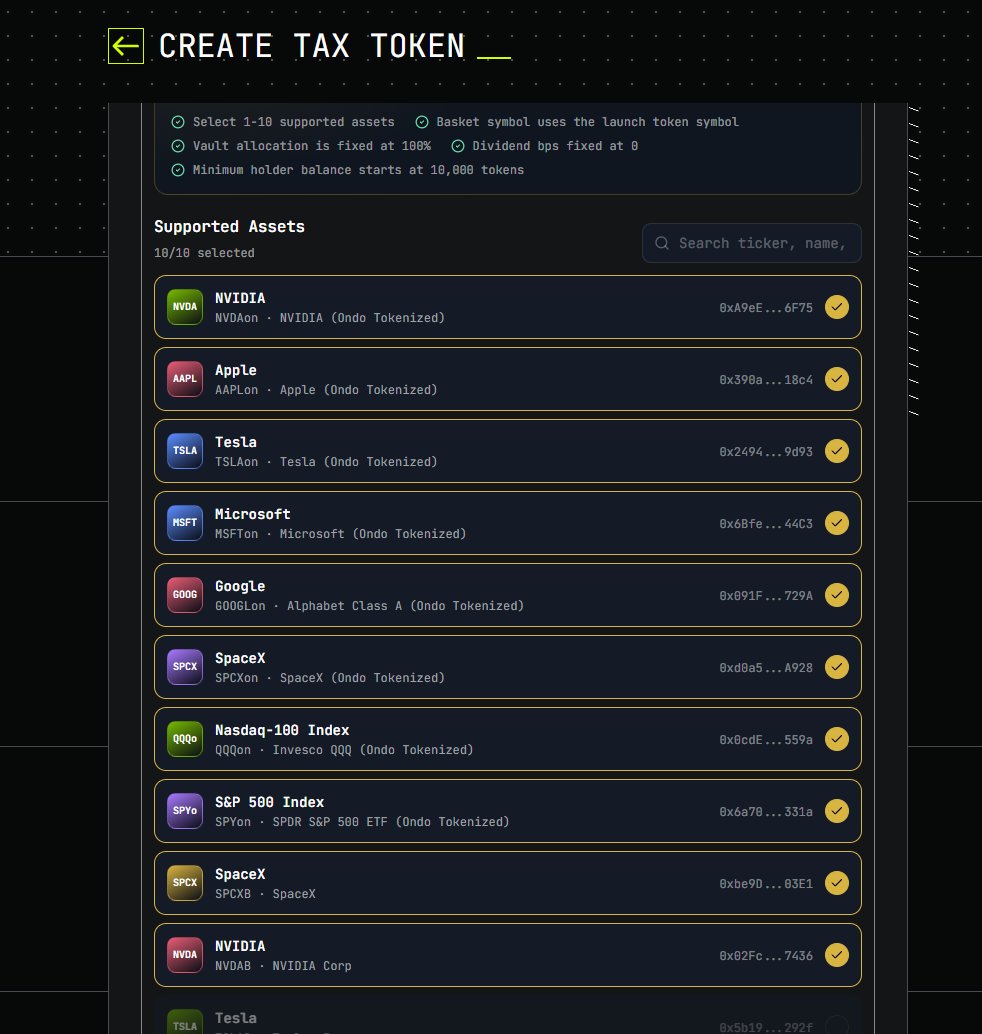Click address 0x390a...18c4

pos(766,379)
